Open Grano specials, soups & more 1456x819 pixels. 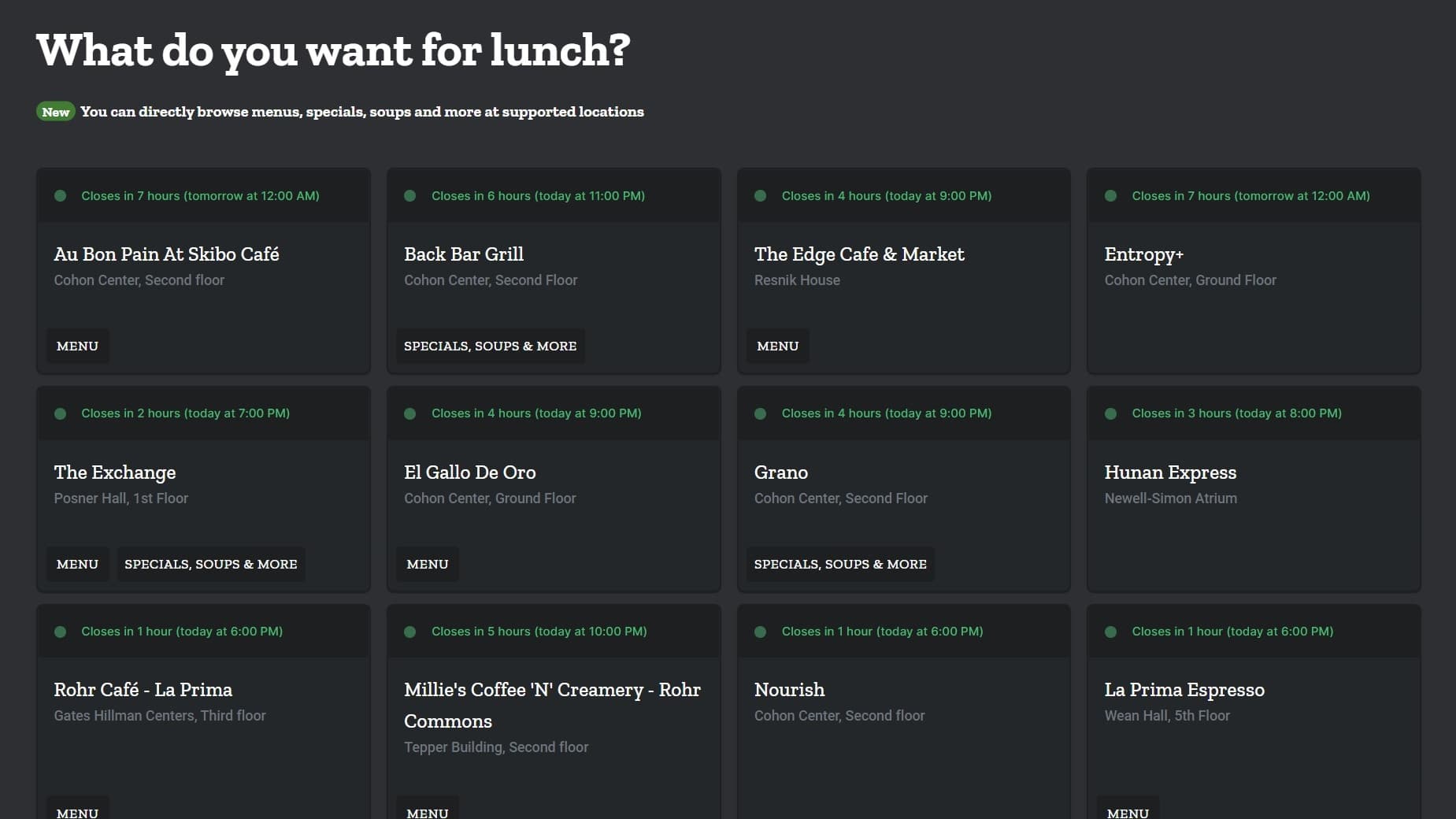pos(840,565)
